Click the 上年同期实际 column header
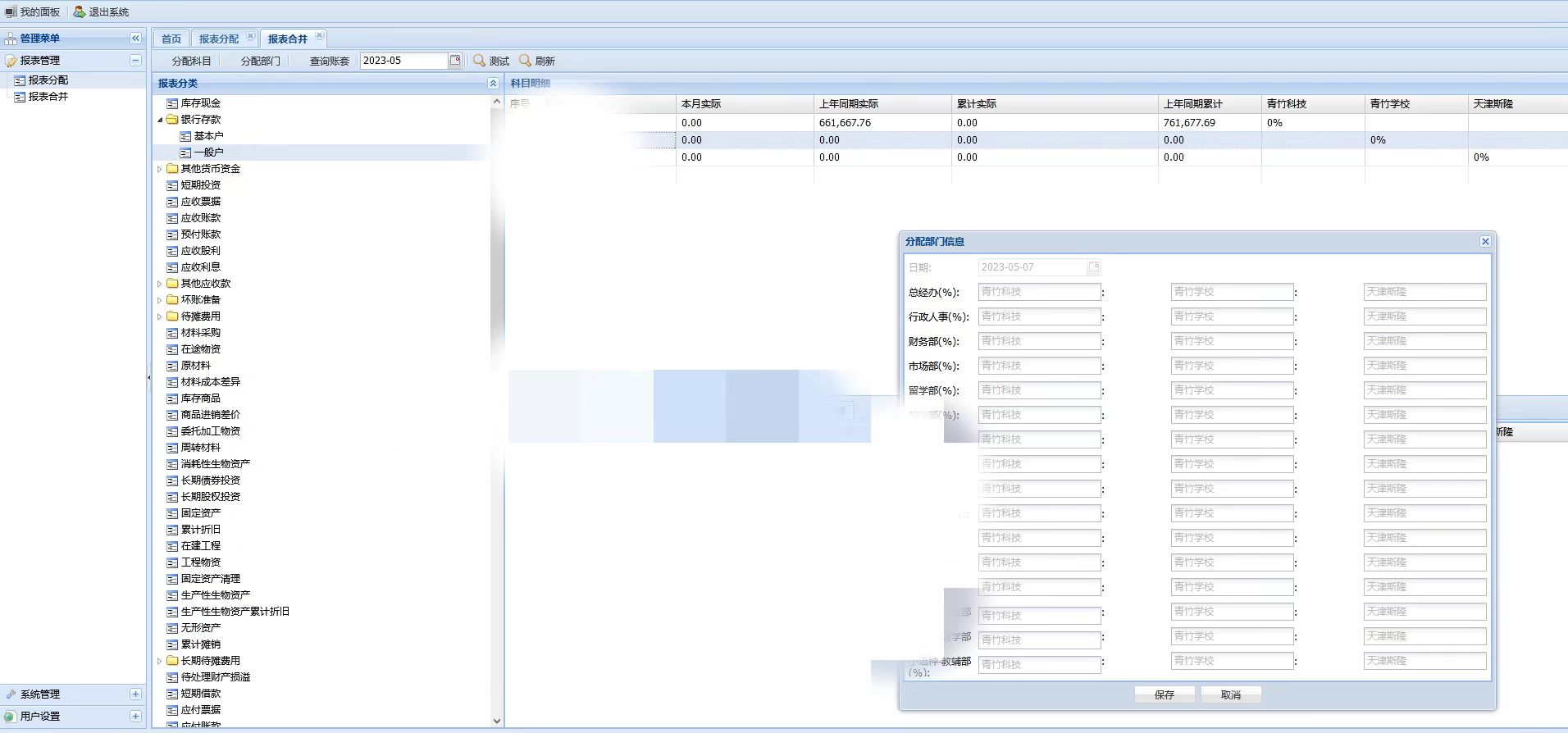Viewport: 1568px width, 733px height. click(882, 104)
